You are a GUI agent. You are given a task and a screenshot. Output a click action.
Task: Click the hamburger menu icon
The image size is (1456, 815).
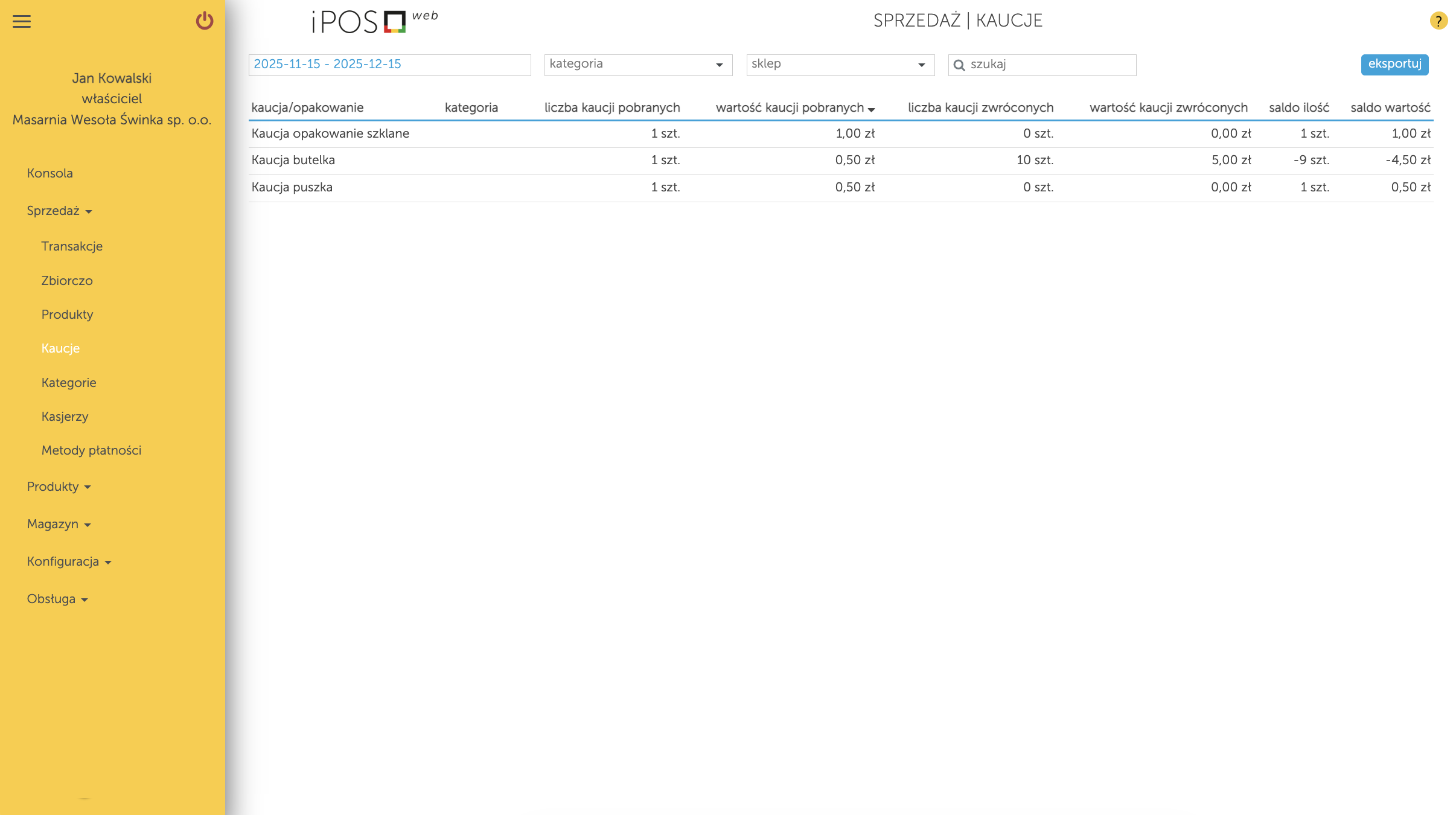click(x=22, y=22)
